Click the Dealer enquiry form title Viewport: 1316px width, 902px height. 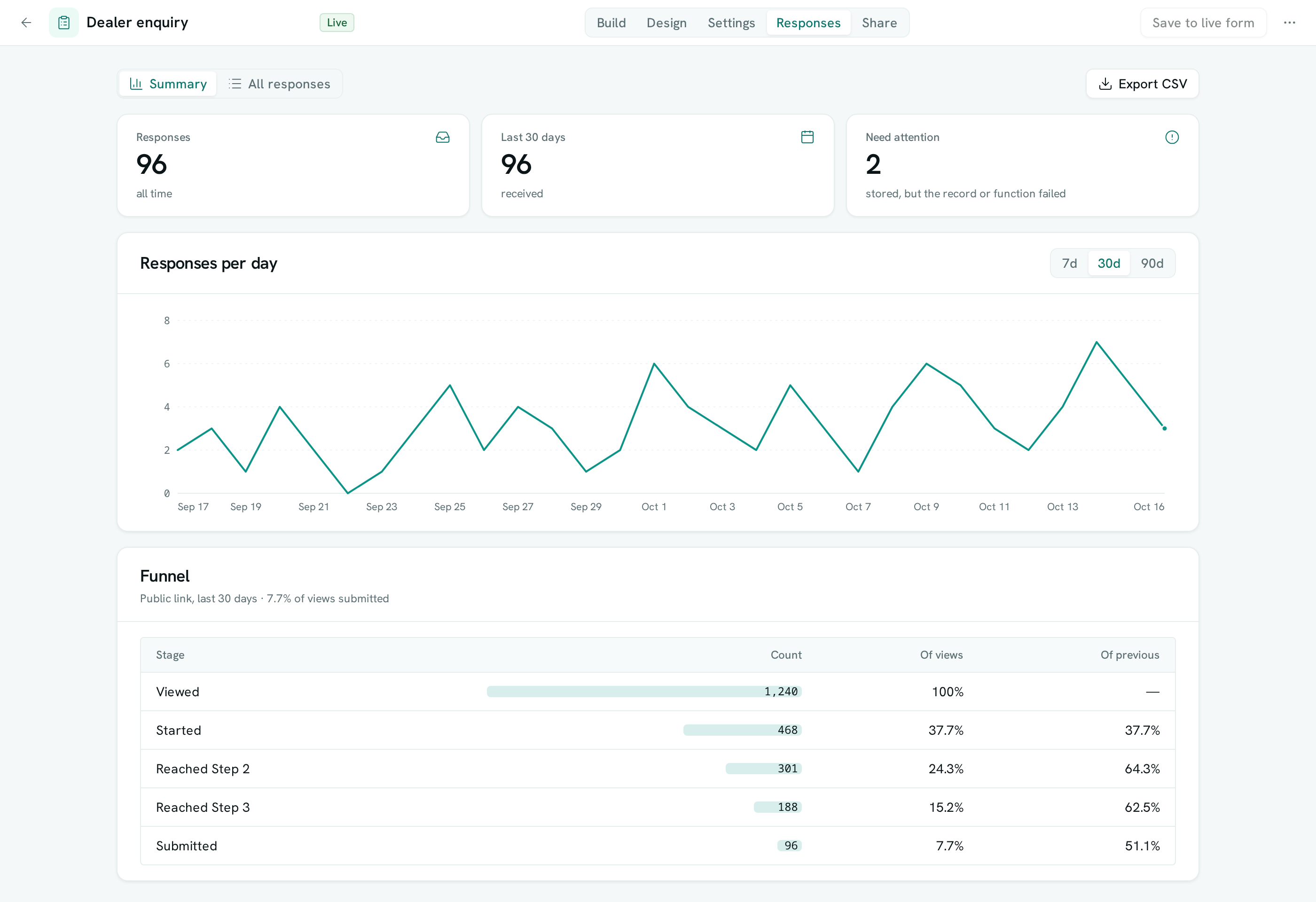(137, 23)
